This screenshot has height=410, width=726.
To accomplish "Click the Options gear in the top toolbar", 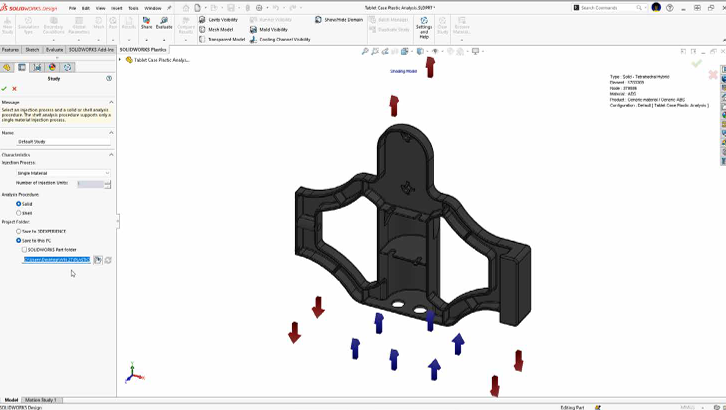I will [x=259, y=8].
